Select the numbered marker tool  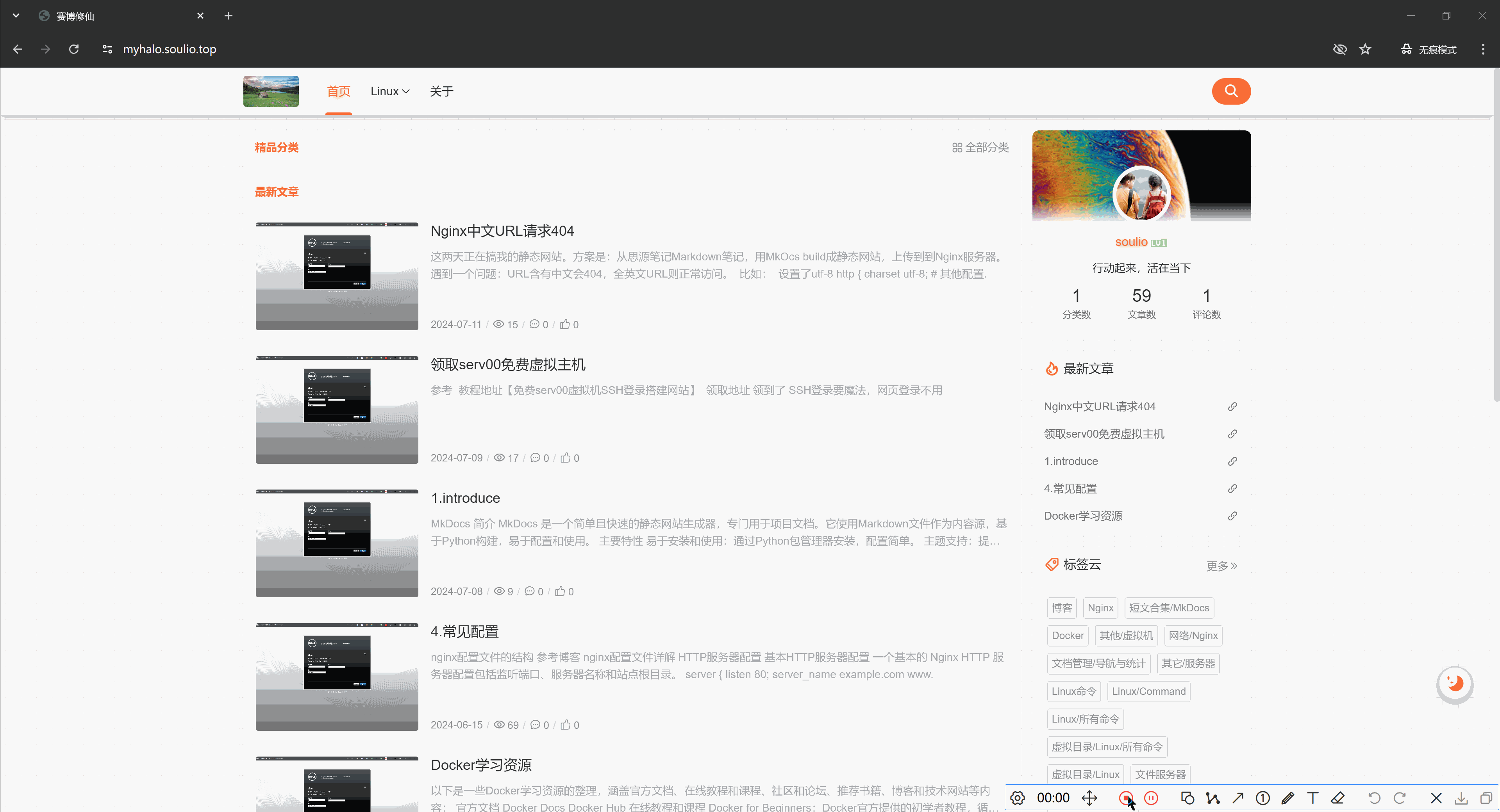point(1262,798)
